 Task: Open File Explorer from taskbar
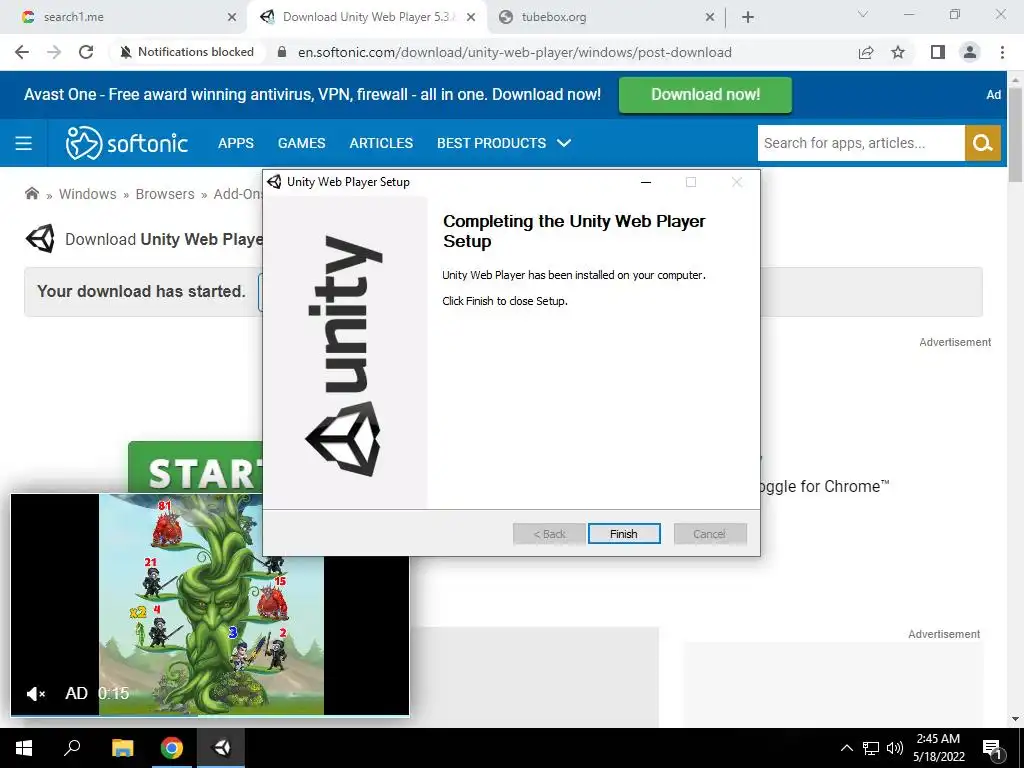pyautogui.click(x=122, y=748)
